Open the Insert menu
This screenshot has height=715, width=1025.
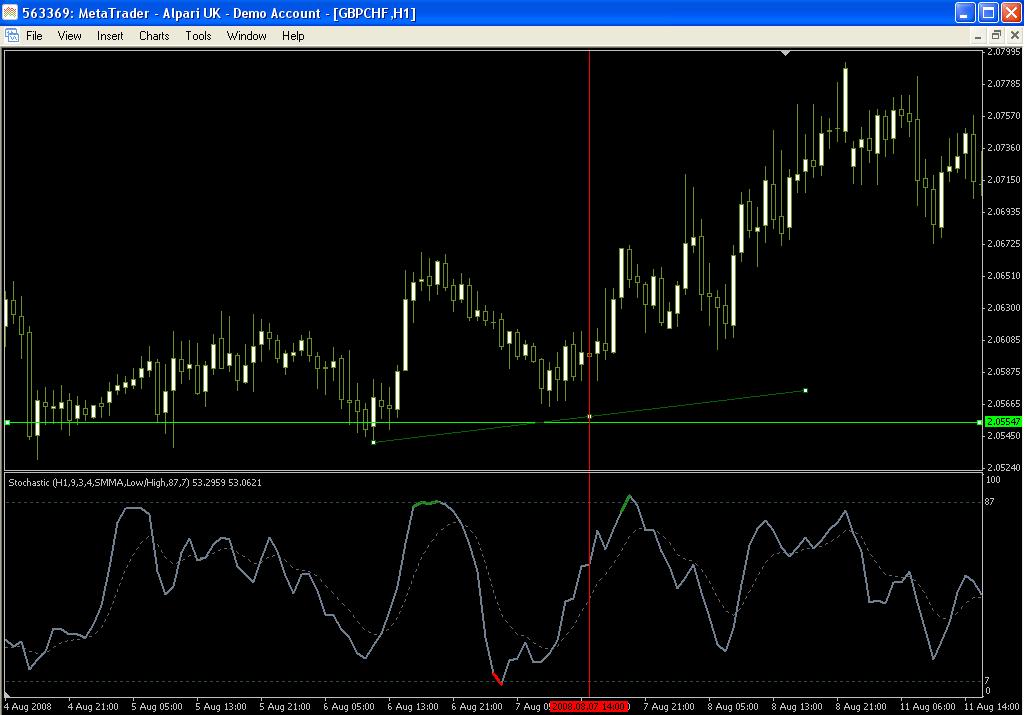coord(110,36)
